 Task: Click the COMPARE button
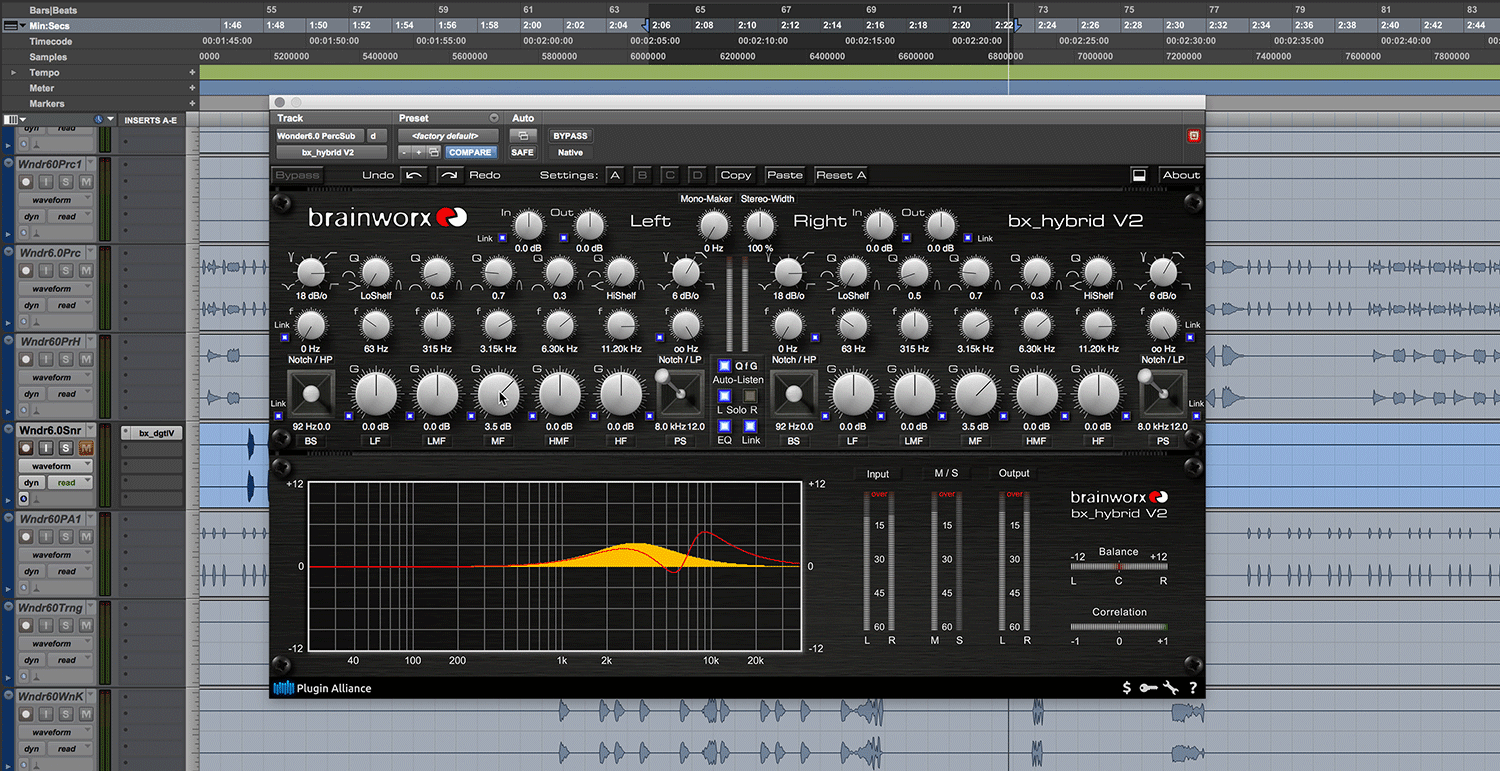point(470,152)
